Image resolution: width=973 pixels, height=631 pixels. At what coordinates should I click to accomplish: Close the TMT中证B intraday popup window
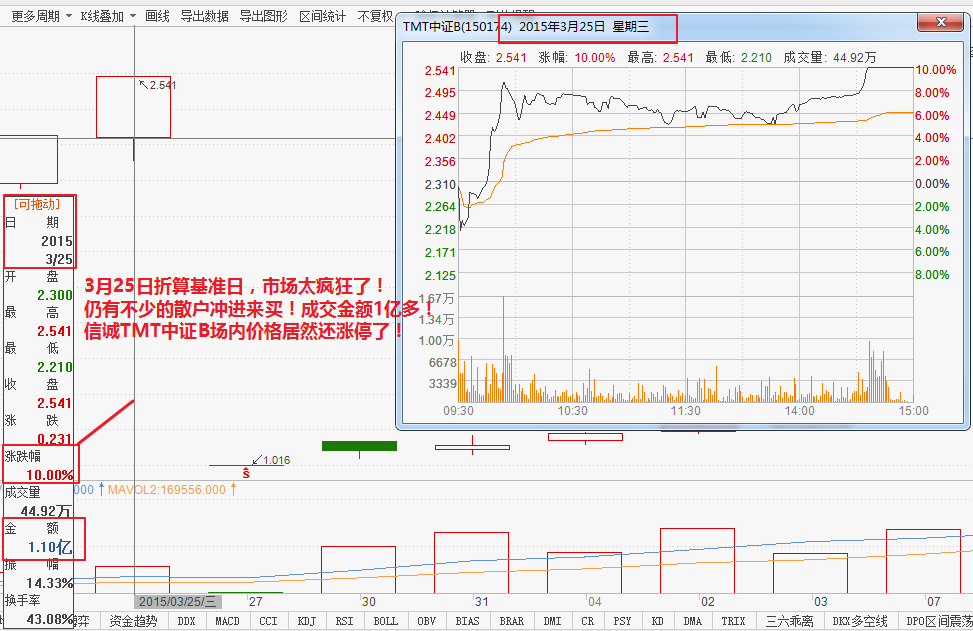941,22
